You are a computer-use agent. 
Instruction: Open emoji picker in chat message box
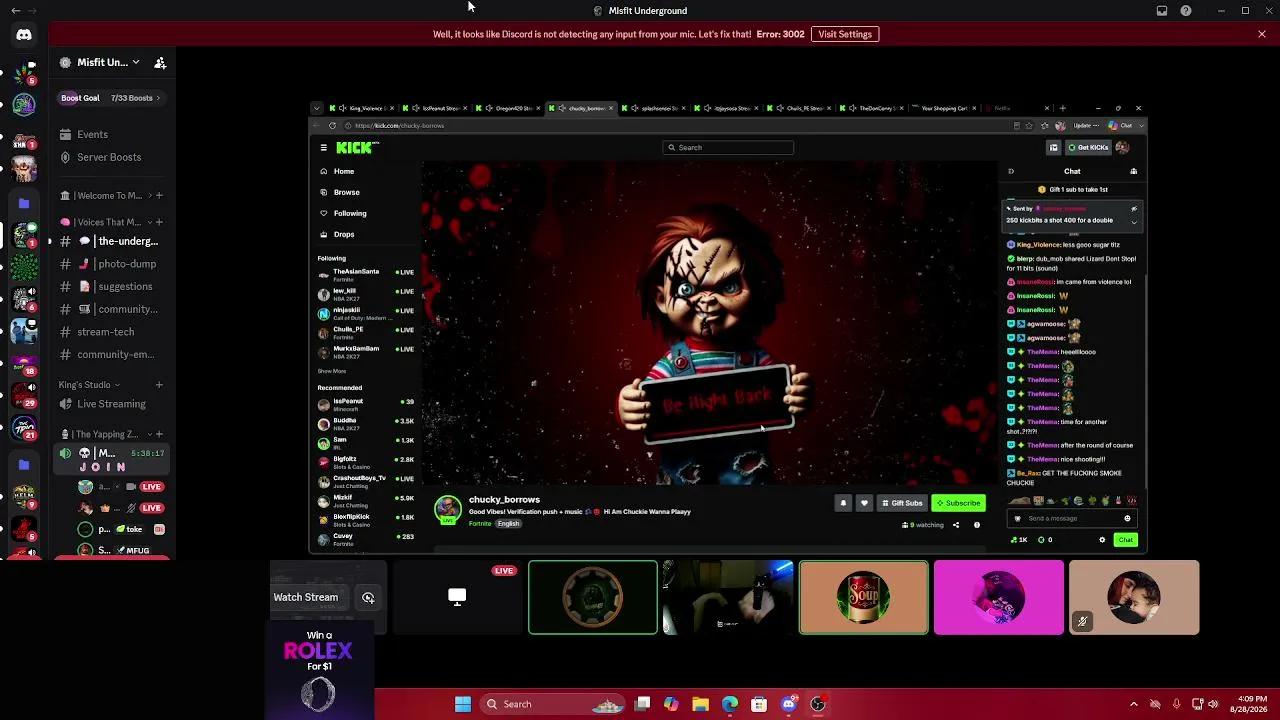click(x=1127, y=519)
